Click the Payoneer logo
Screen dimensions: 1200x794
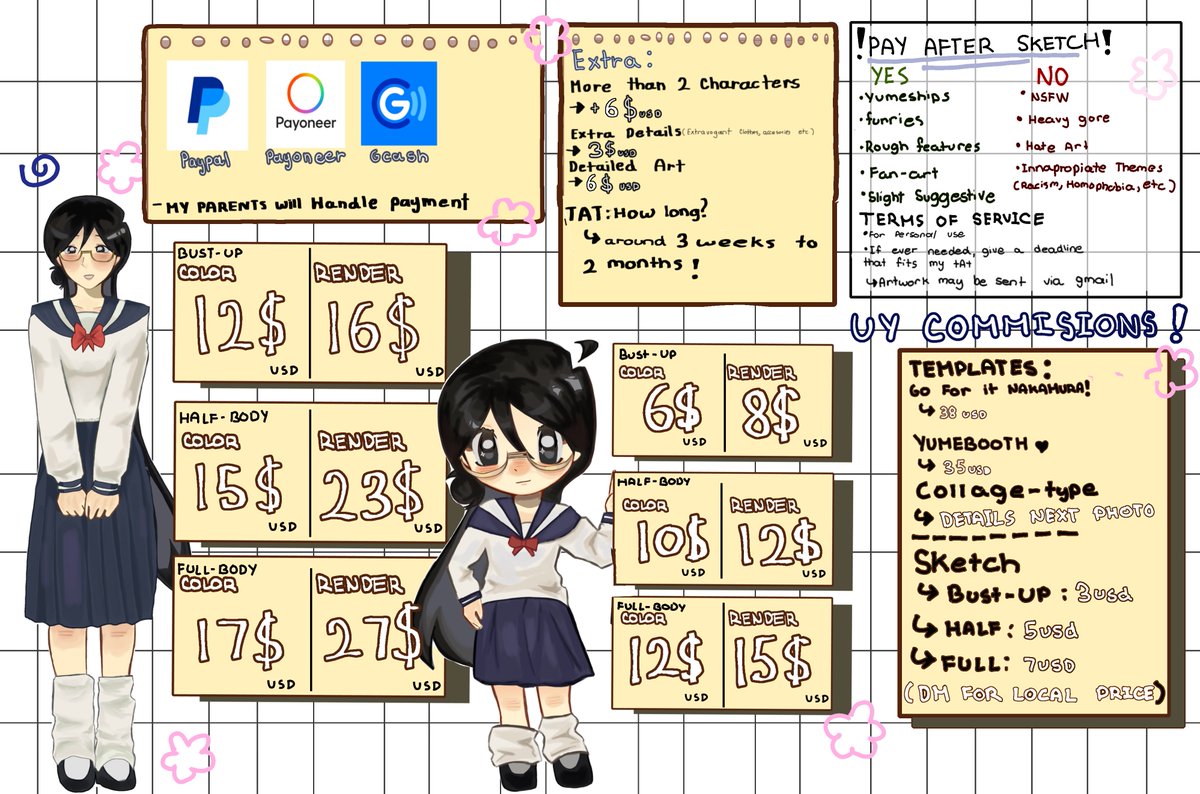305,105
